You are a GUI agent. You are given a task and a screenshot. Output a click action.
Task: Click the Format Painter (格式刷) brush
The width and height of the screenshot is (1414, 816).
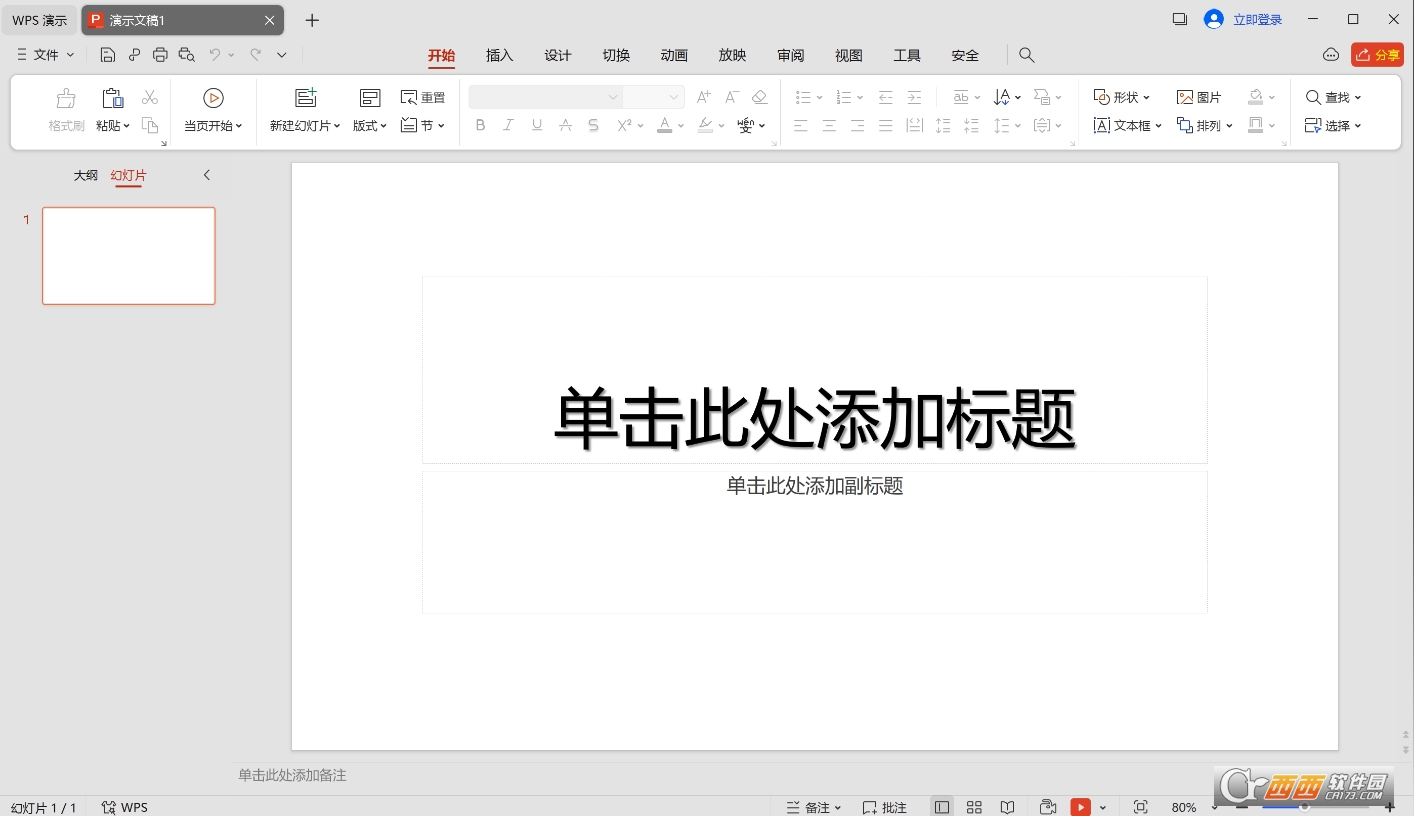tap(66, 98)
